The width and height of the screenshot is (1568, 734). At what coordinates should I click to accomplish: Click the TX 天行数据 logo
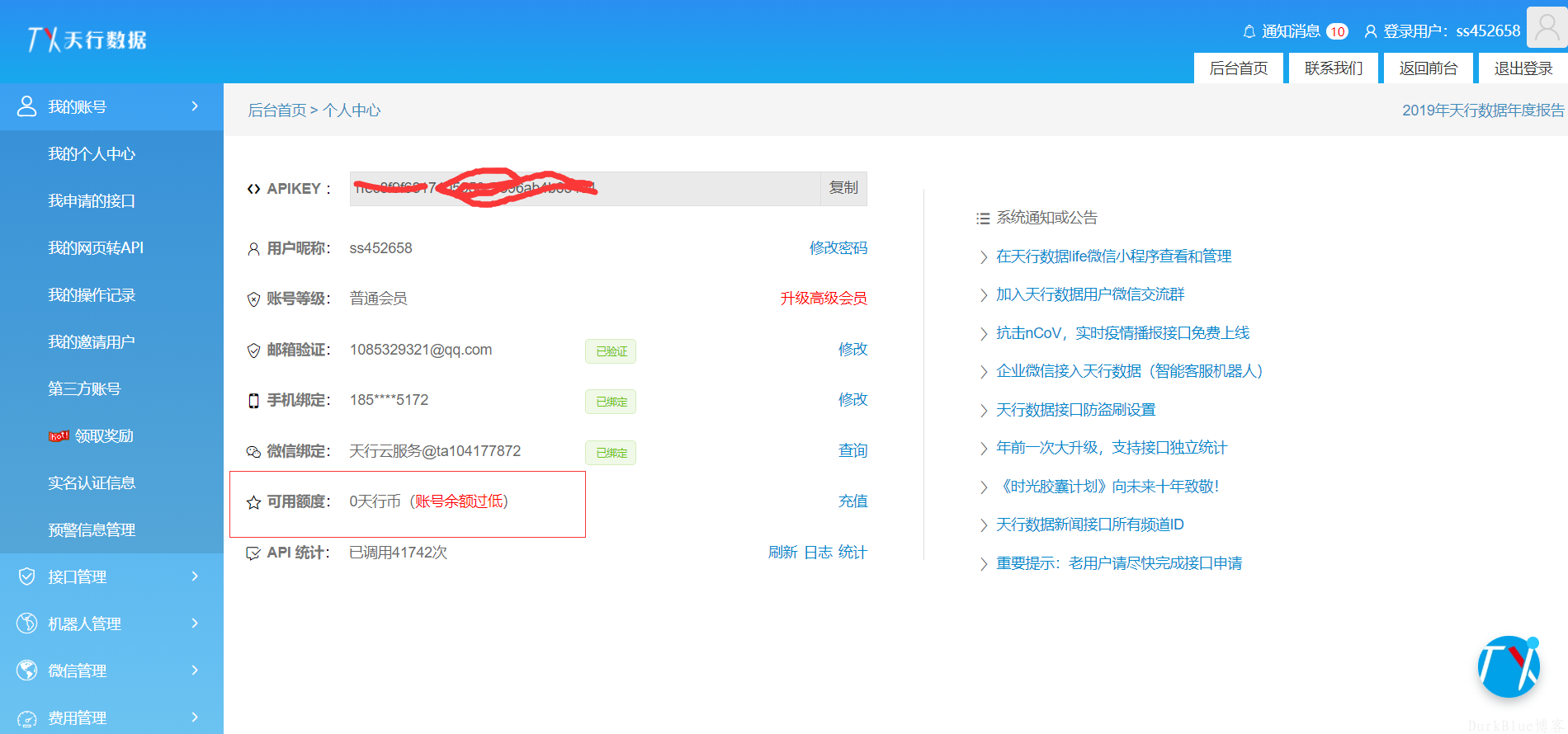point(87,39)
